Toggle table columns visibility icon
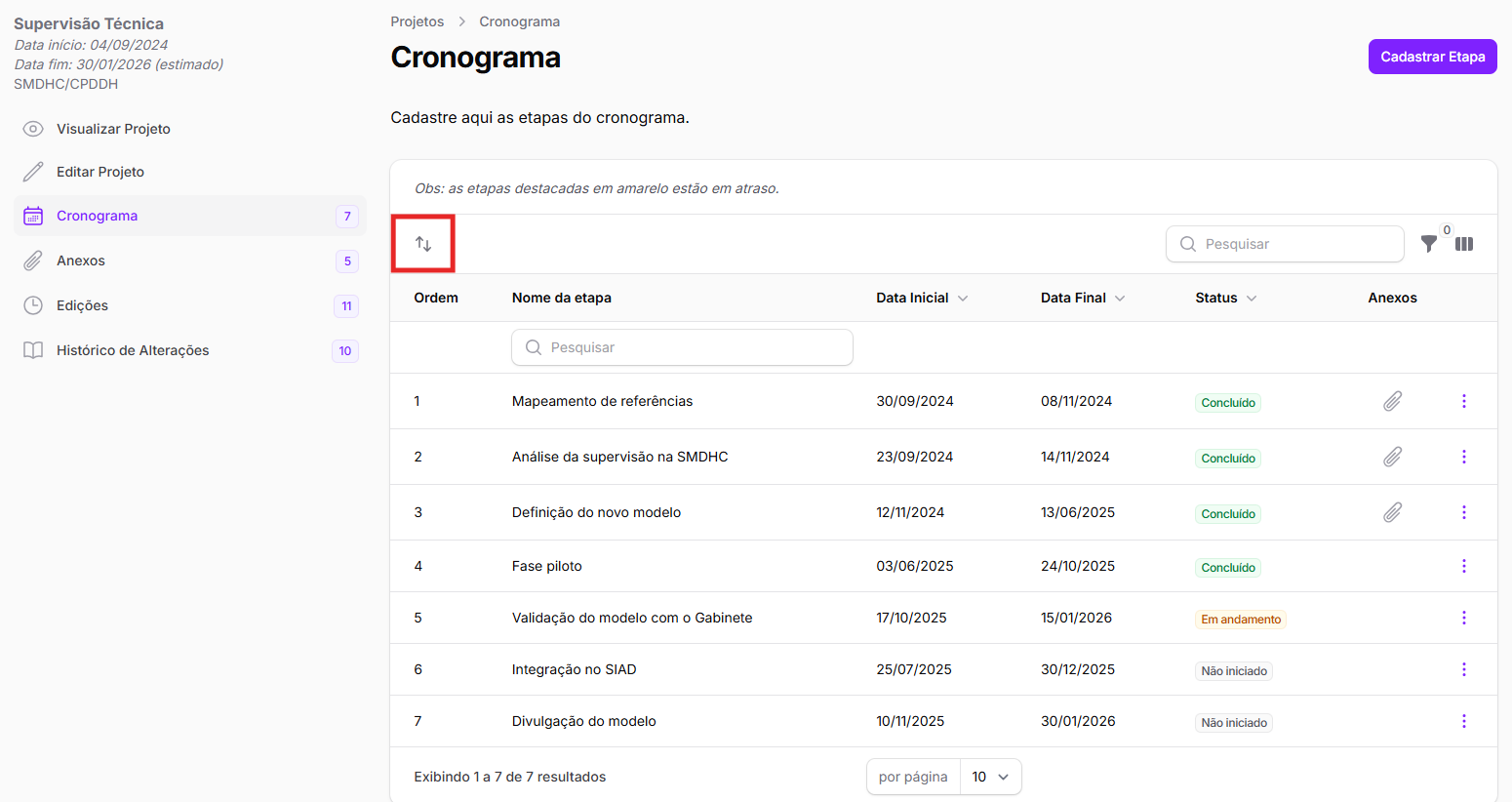Viewport: 1512px width, 802px height. click(x=1464, y=244)
